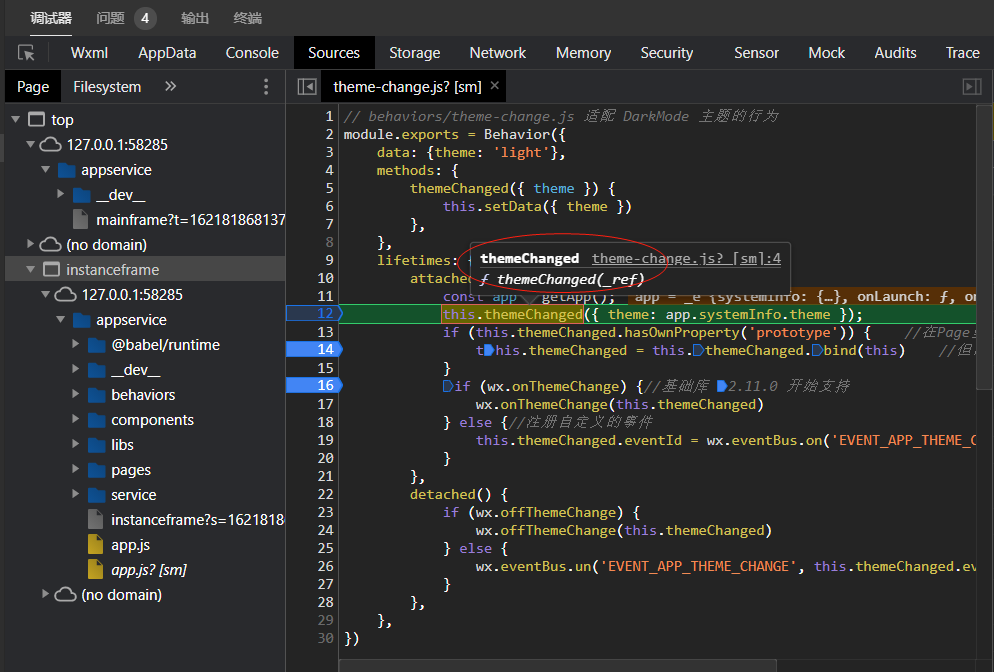The image size is (994, 672).
Task: Click the @babel/runtime folder icon
Action: pyautogui.click(x=97, y=345)
